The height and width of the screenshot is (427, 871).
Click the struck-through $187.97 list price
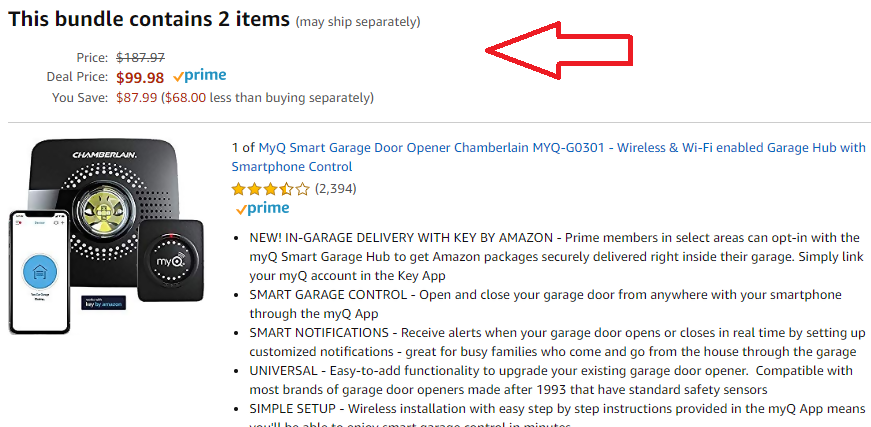(x=141, y=57)
